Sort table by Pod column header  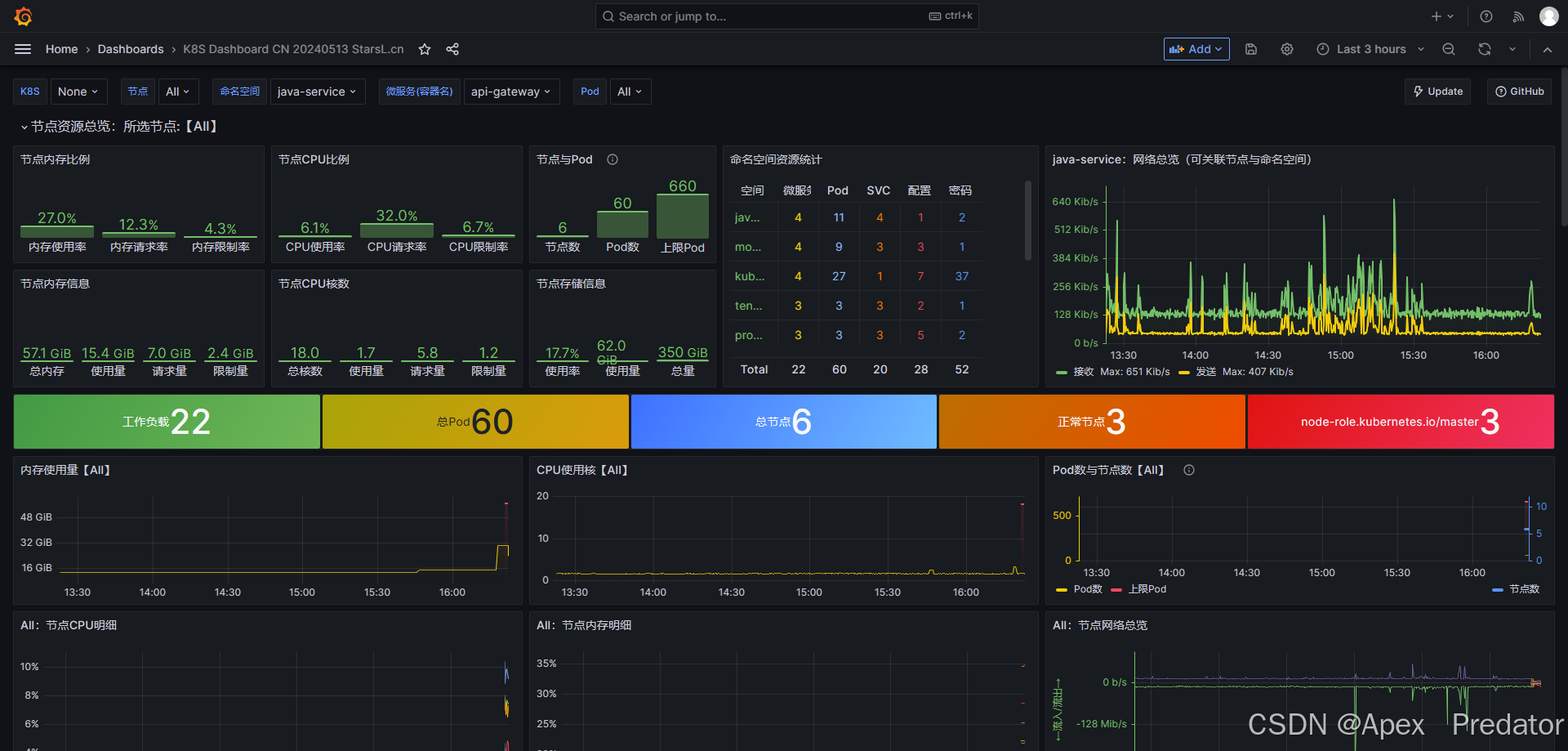pyautogui.click(x=838, y=190)
